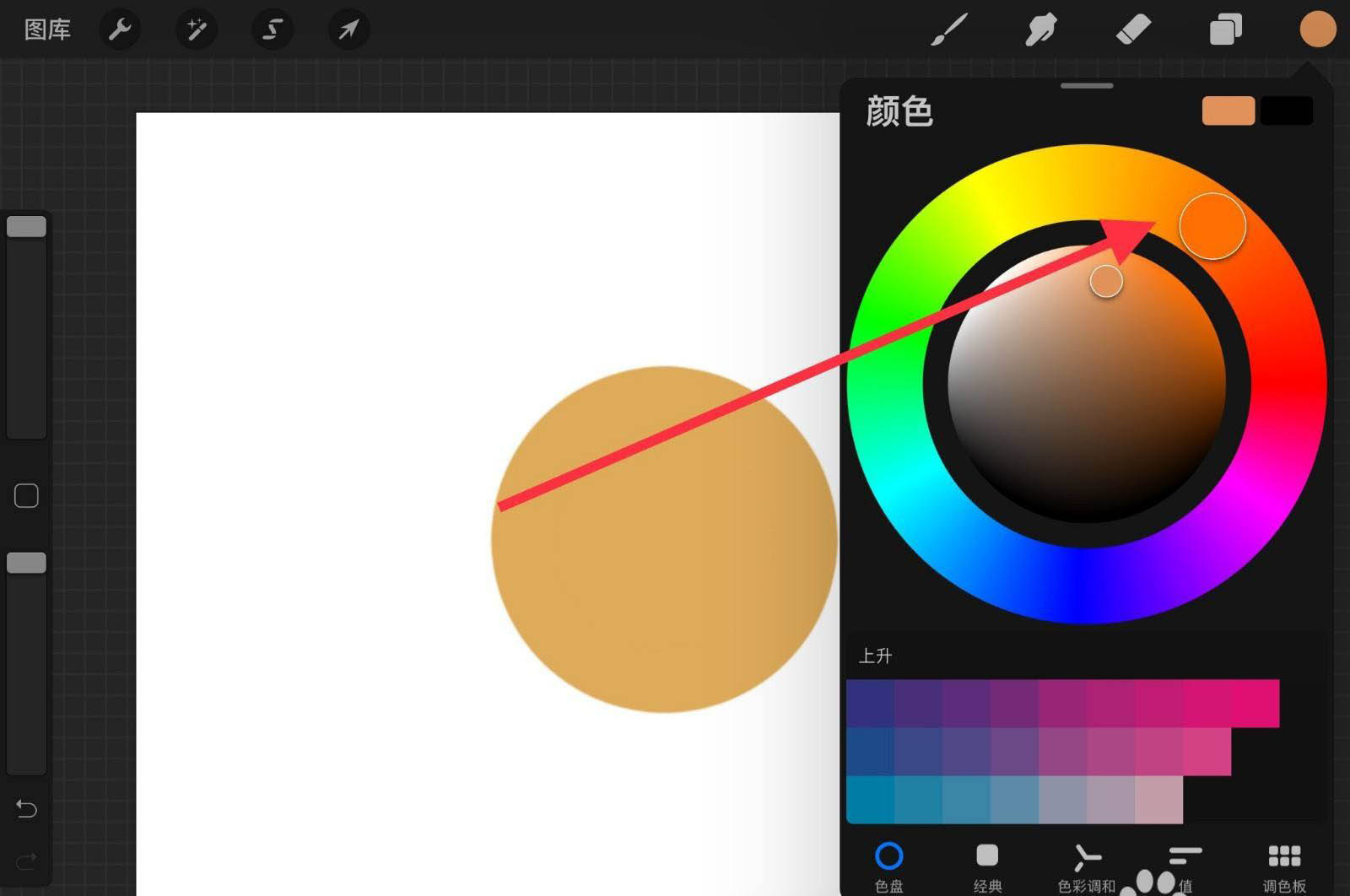Select the Adjustments magic wand tool
1350x896 pixels.
click(196, 30)
